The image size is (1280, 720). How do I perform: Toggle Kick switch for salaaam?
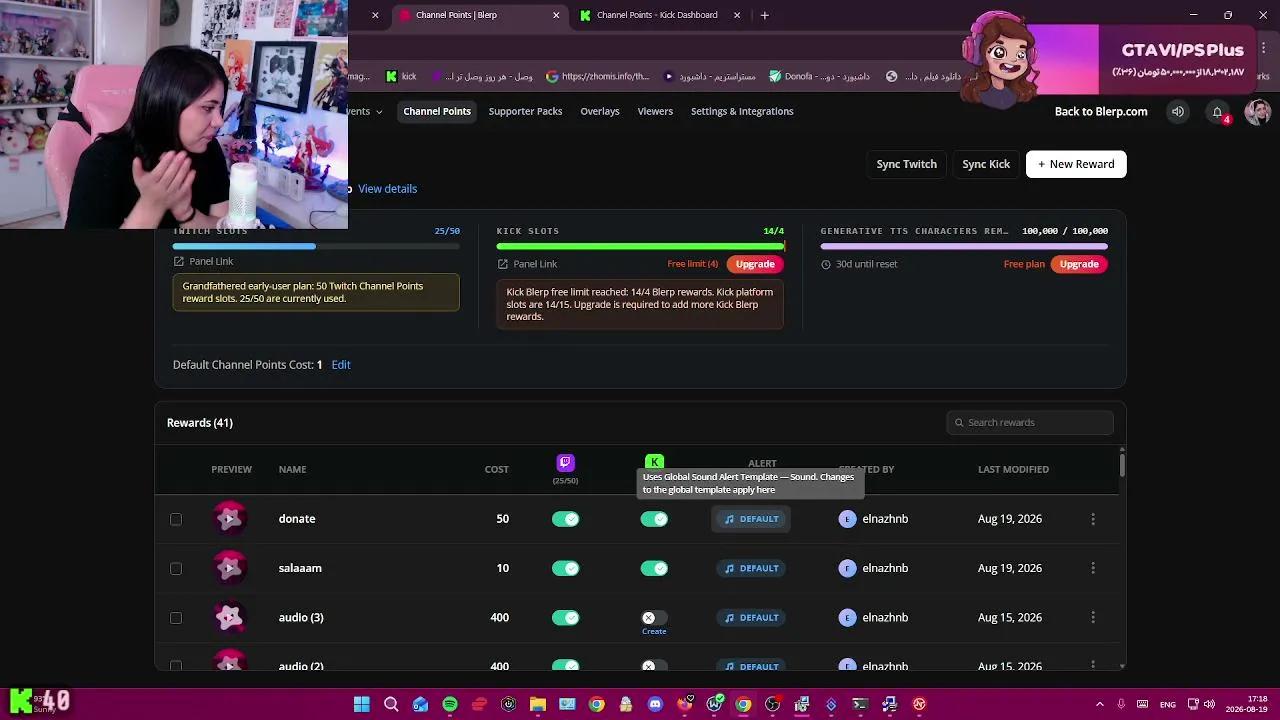pos(654,568)
